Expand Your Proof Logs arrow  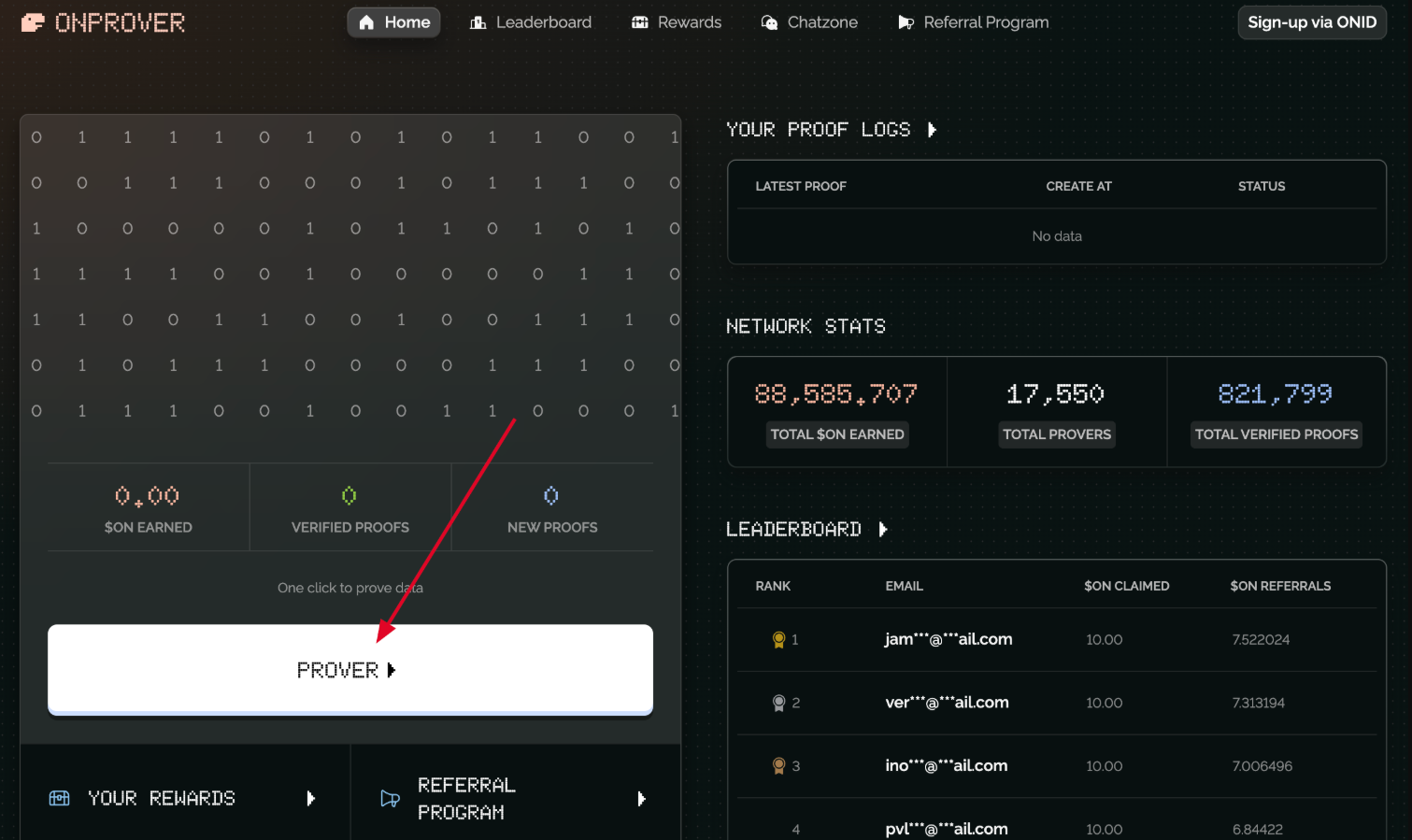[932, 130]
